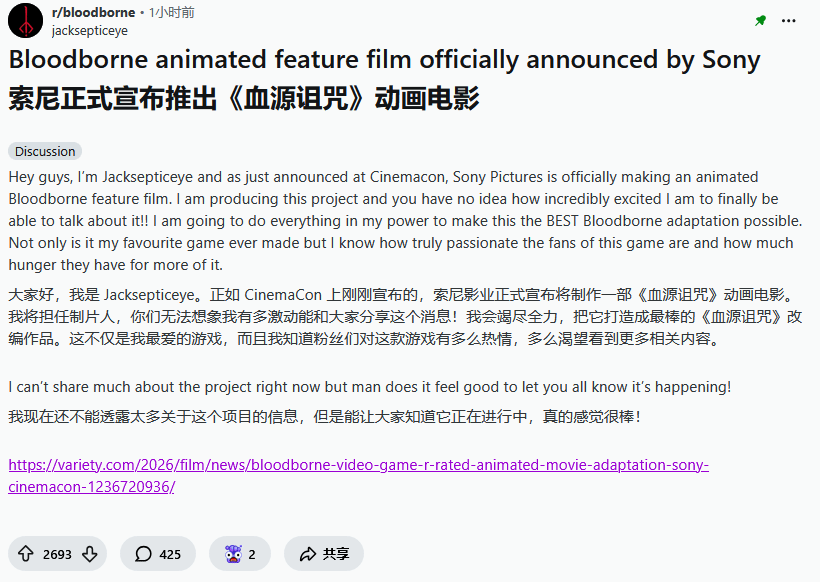Click the 425 comment count
Image resolution: width=820 pixels, height=582 pixels.
coord(170,554)
